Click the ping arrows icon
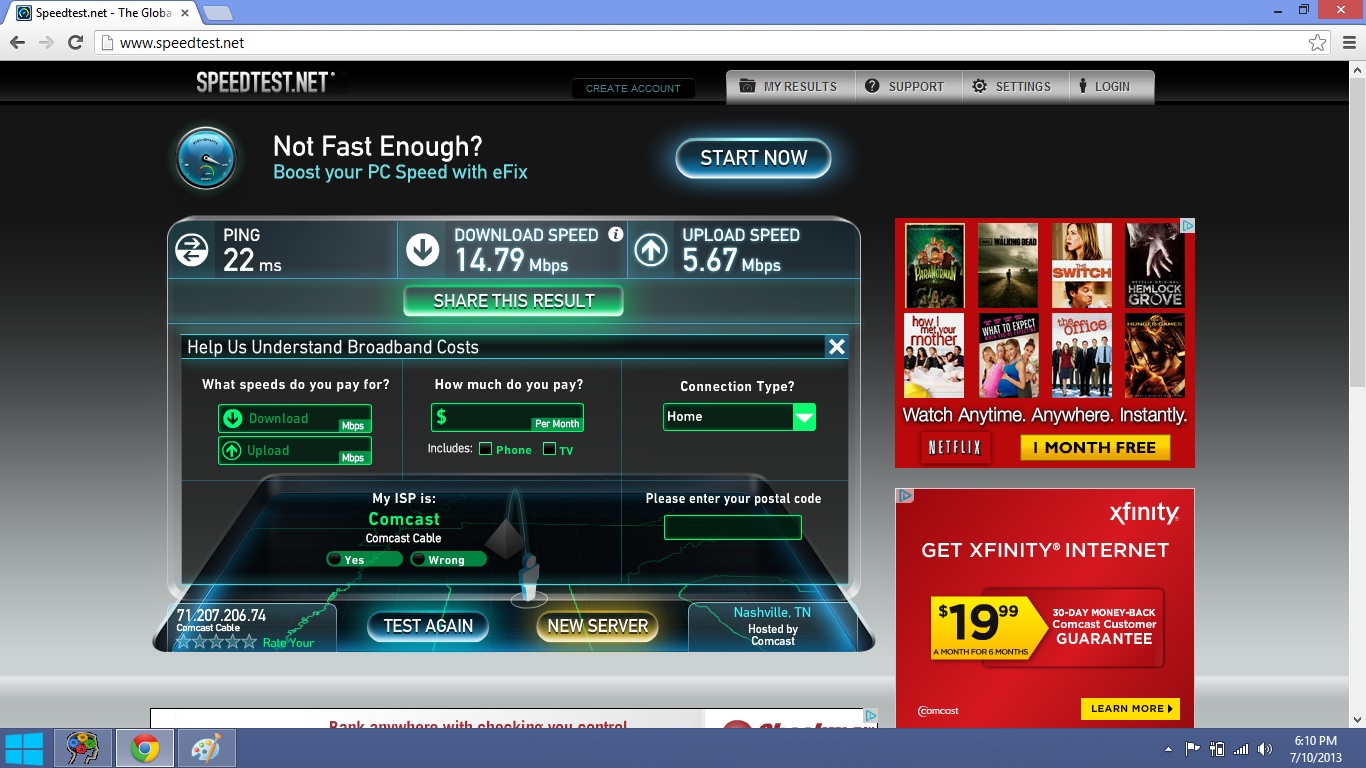This screenshot has height=768, width=1366. (x=192, y=250)
